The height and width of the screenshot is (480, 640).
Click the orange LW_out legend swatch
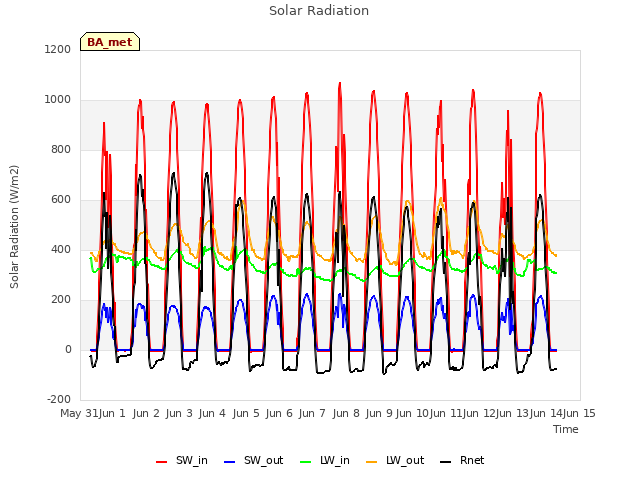[372, 462]
